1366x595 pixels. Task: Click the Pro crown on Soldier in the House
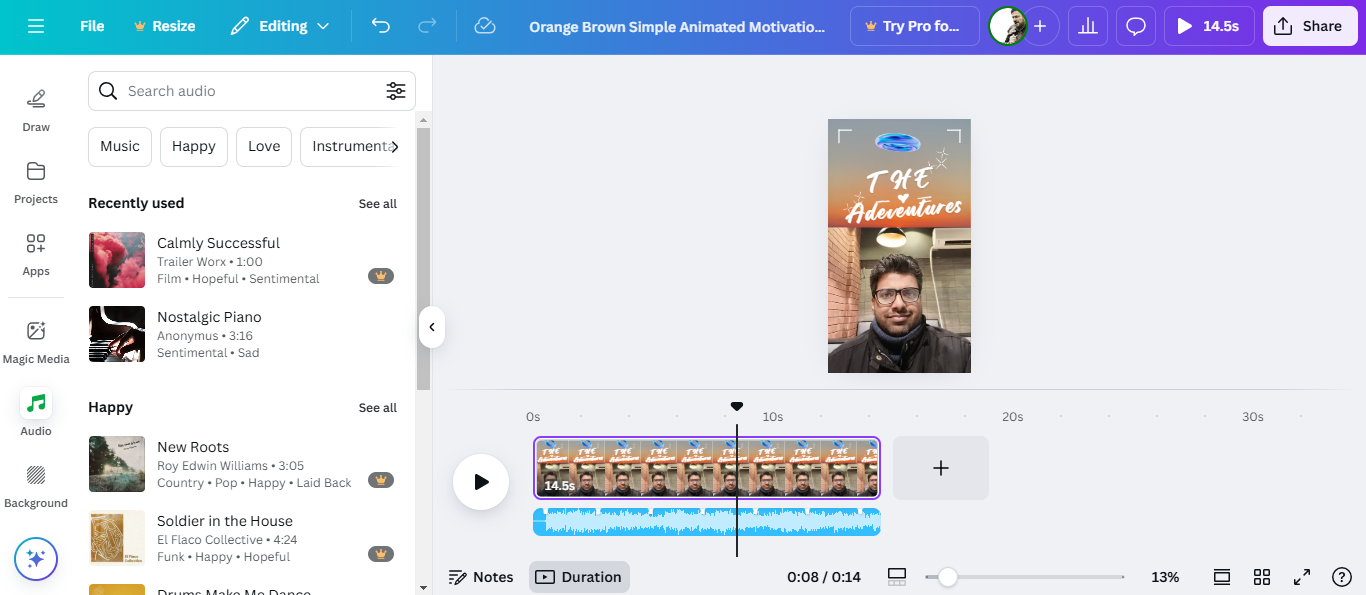tap(381, 554)
